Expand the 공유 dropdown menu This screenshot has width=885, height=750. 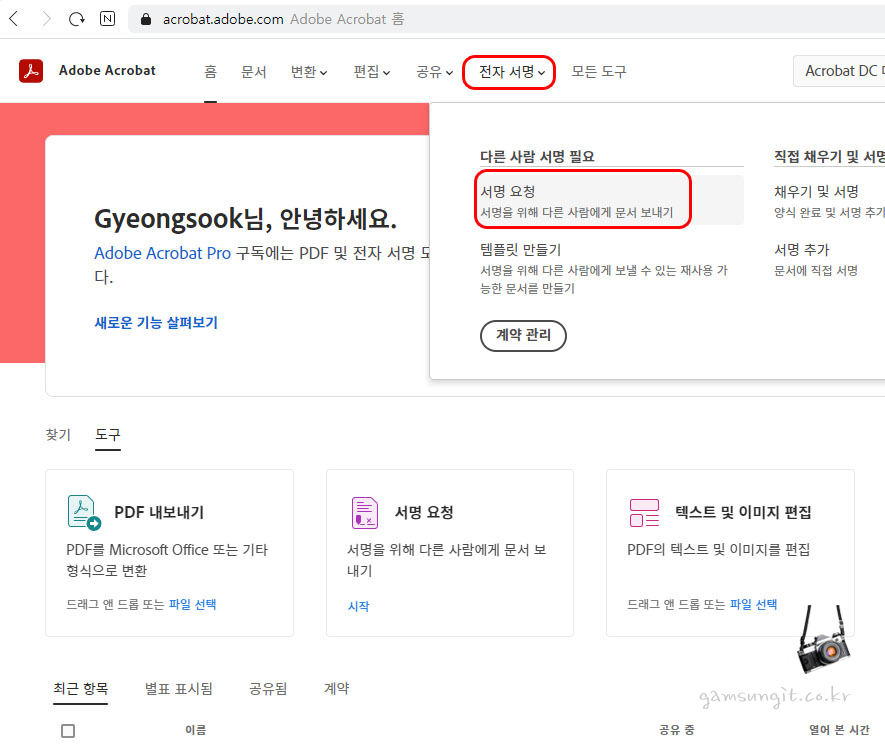(435, 72)
